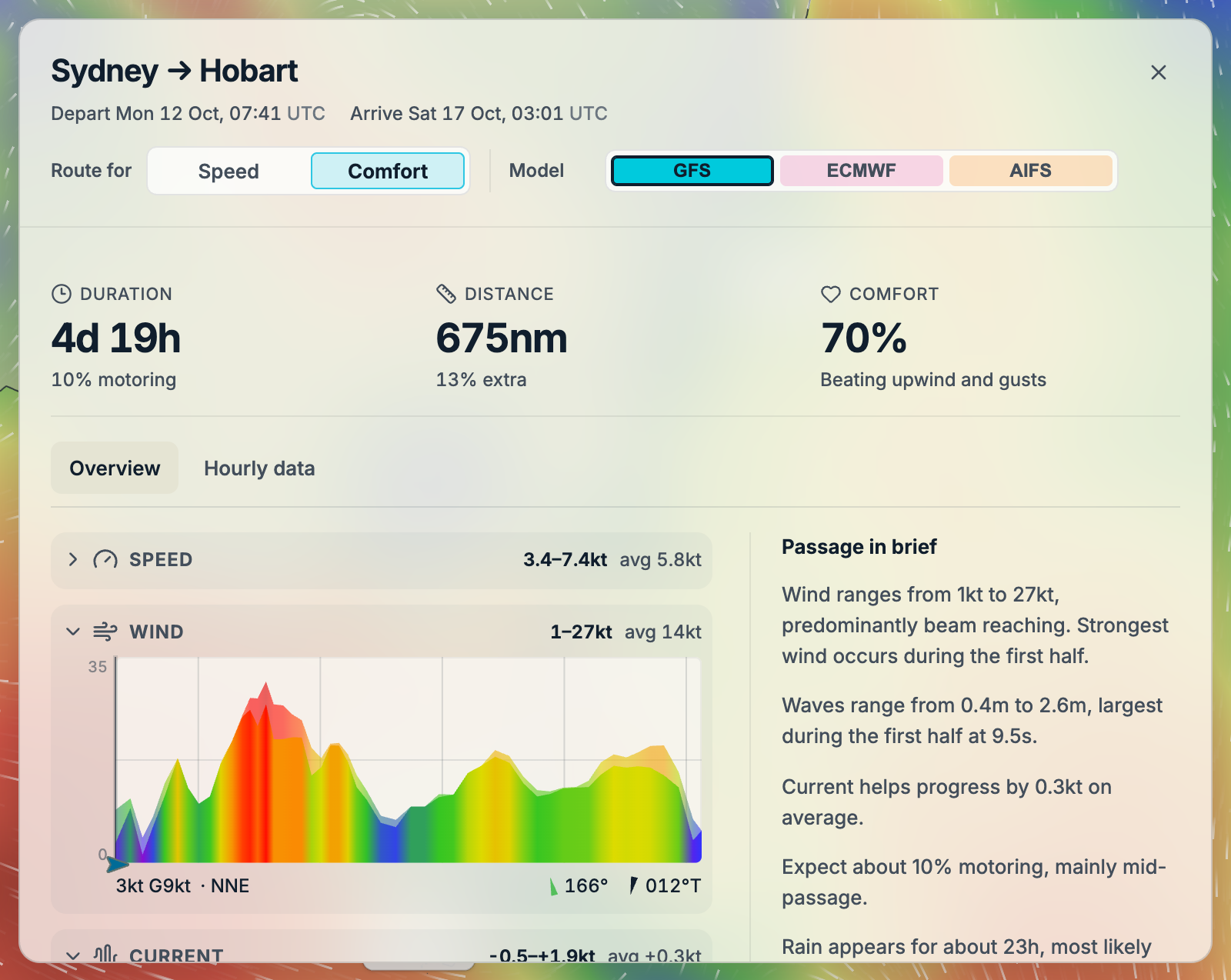The height and width of the screenshot is (980, 1231).
Task: Click the '13% extra' text
Action: (x=482, y=379)
